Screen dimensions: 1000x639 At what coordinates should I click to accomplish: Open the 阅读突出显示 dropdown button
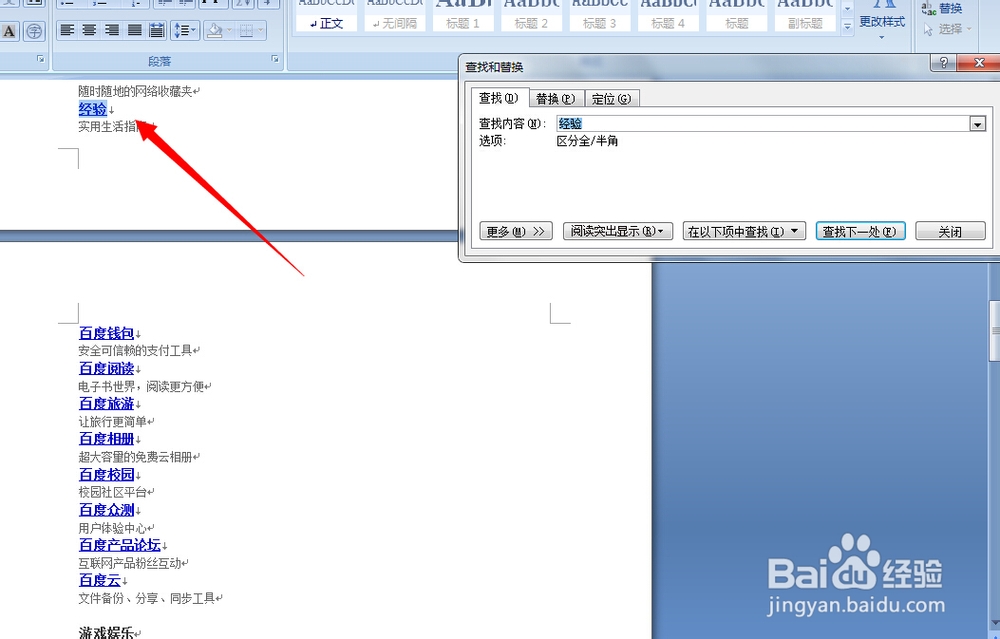(617, 231)
